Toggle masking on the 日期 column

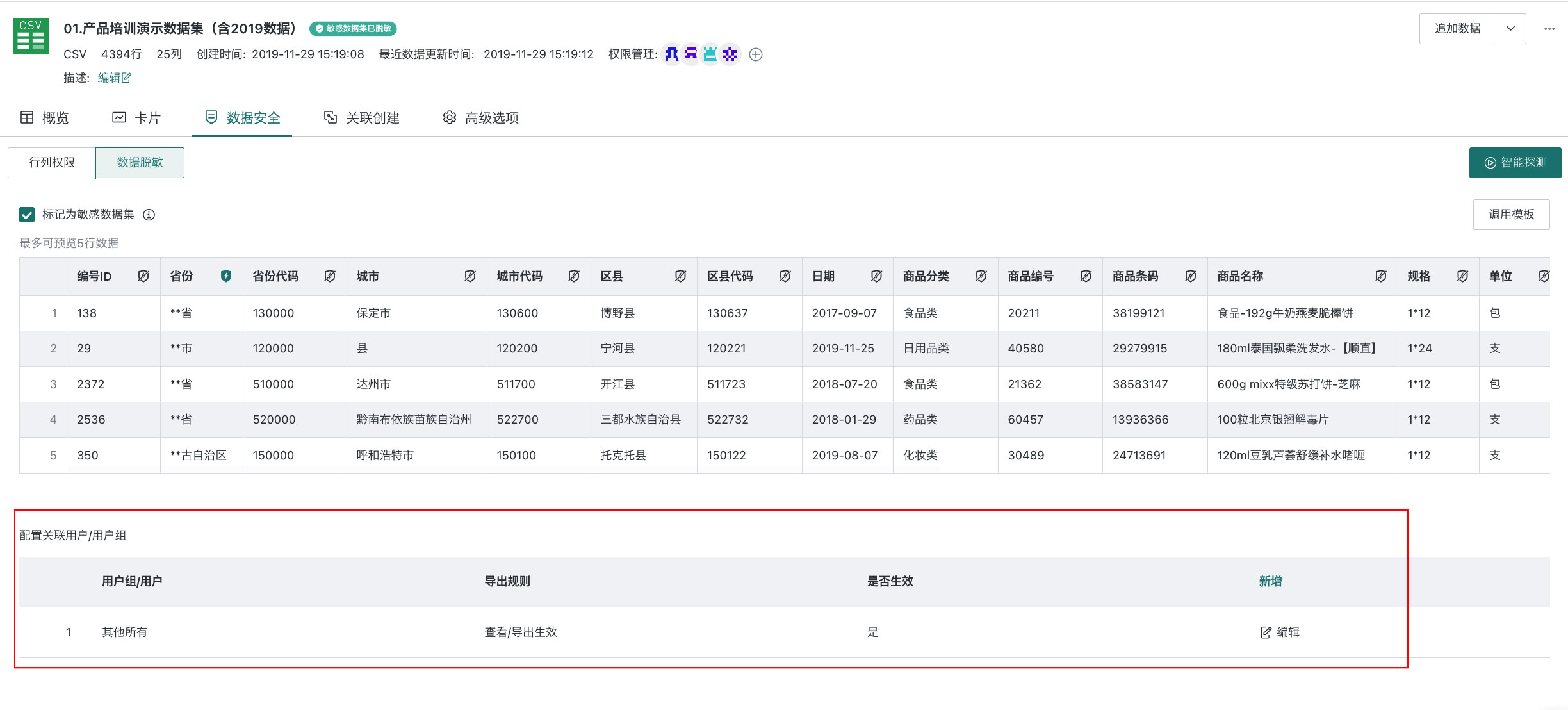pyautogui.click(x=877, y=276)
